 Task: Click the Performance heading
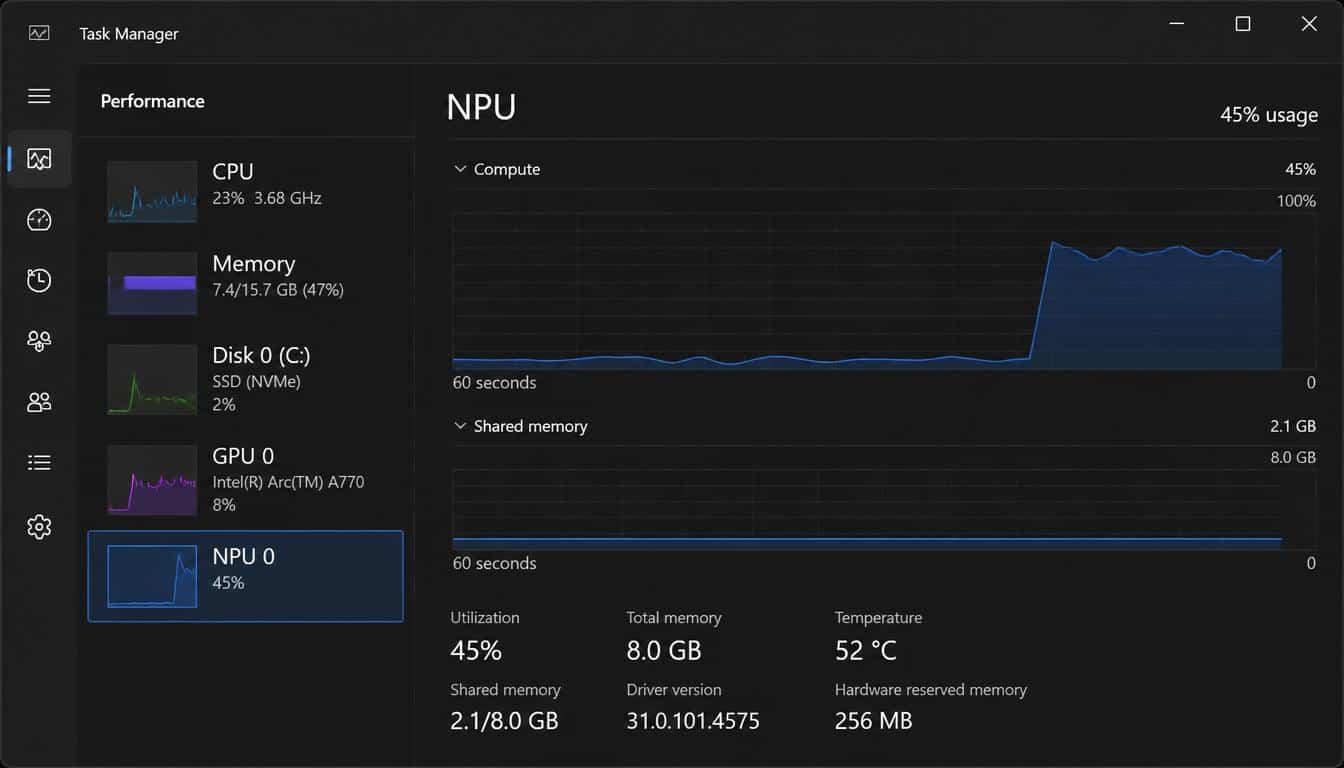(x=153, y=101)
